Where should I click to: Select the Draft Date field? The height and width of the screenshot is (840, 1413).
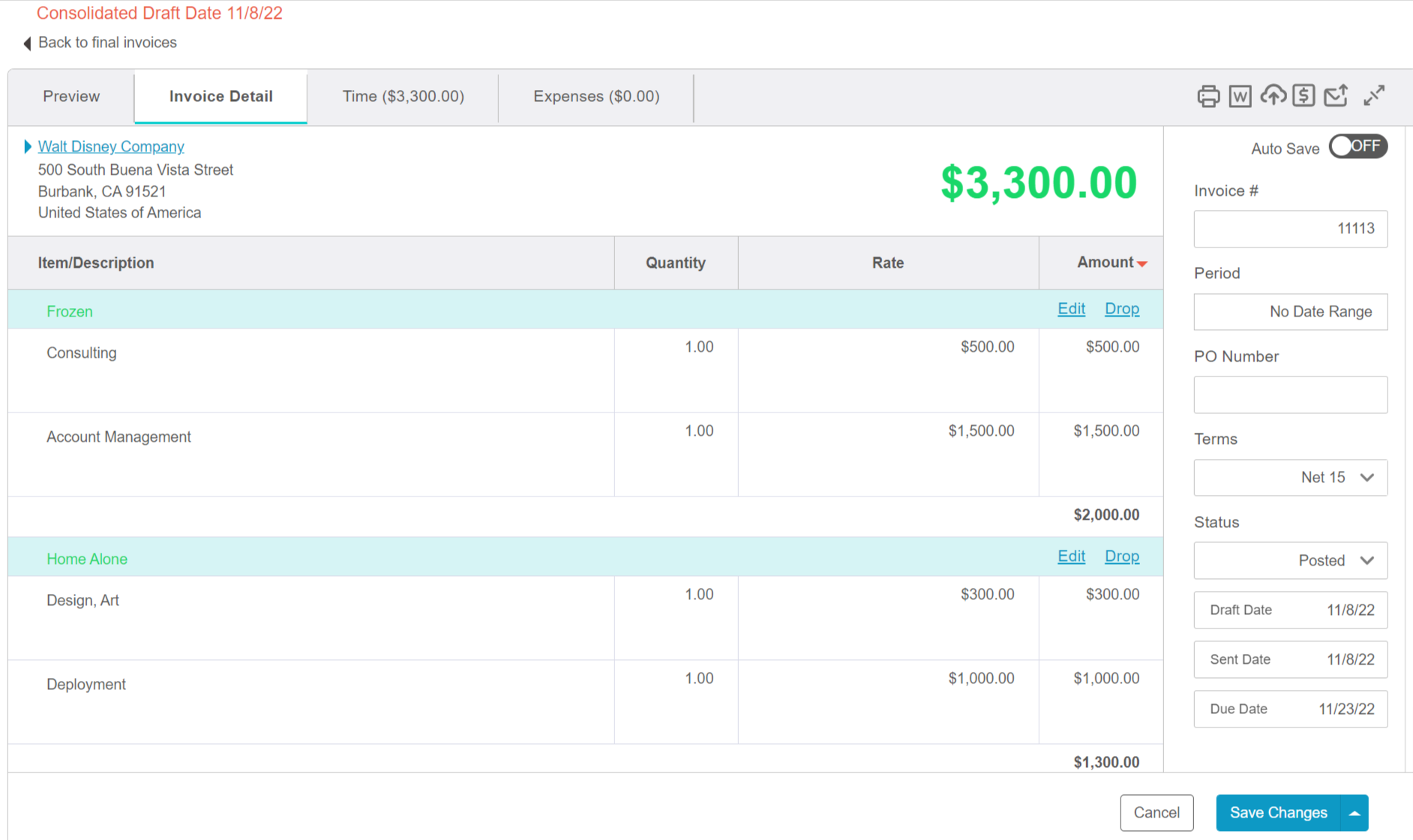(1291, 610)
